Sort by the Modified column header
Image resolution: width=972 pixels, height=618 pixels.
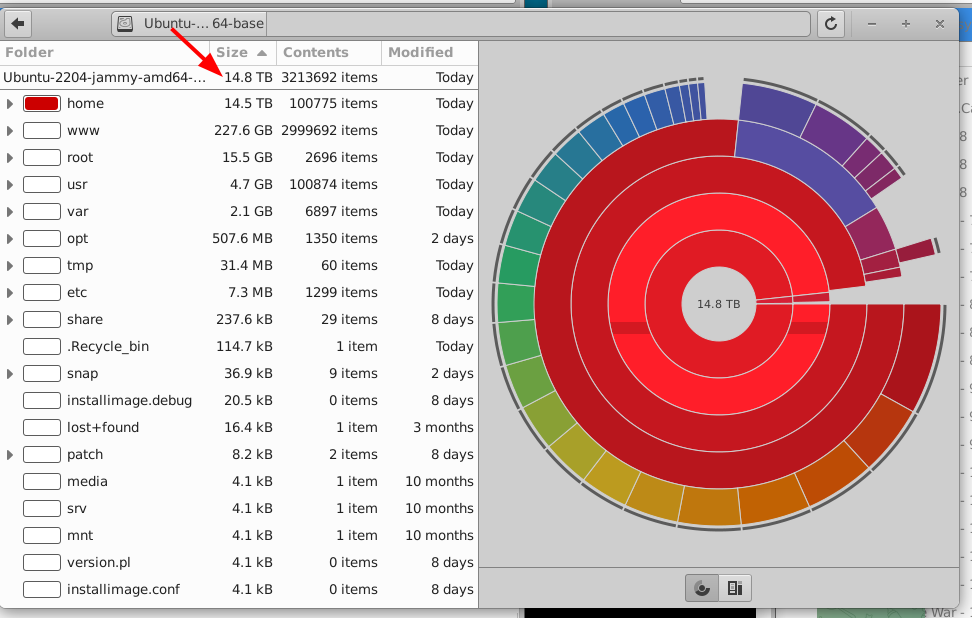pyautogui.click(x=420, y=52)
